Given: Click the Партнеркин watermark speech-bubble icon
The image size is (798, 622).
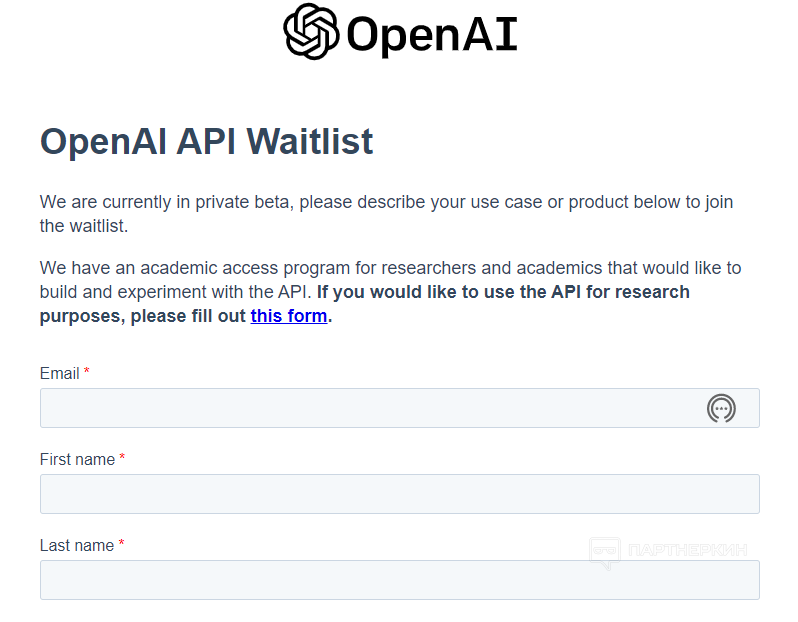Looking at the screenshot, I should (x=604, y=553).
